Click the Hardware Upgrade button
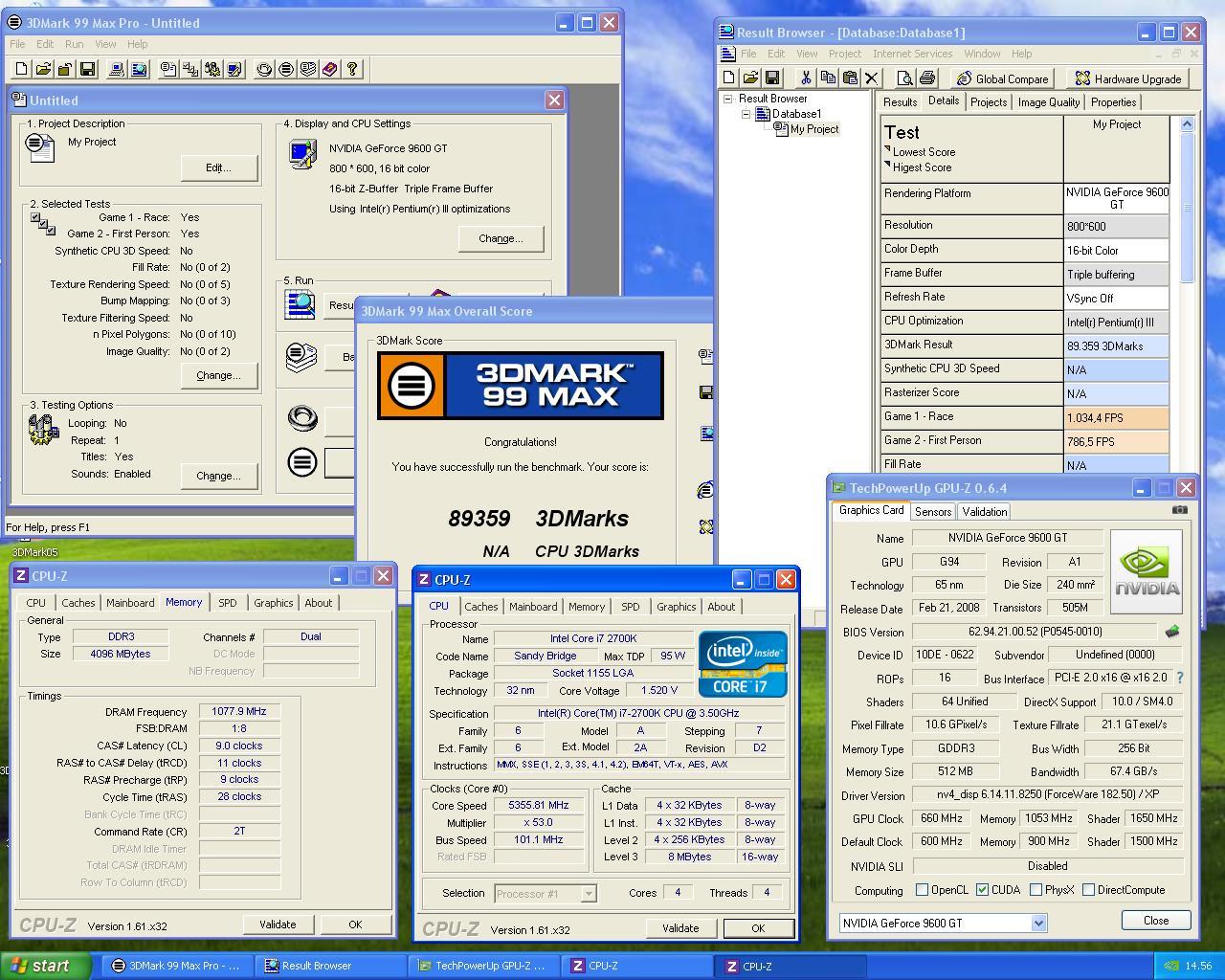The image size is (1225, 980). [x=1128, y=78]
